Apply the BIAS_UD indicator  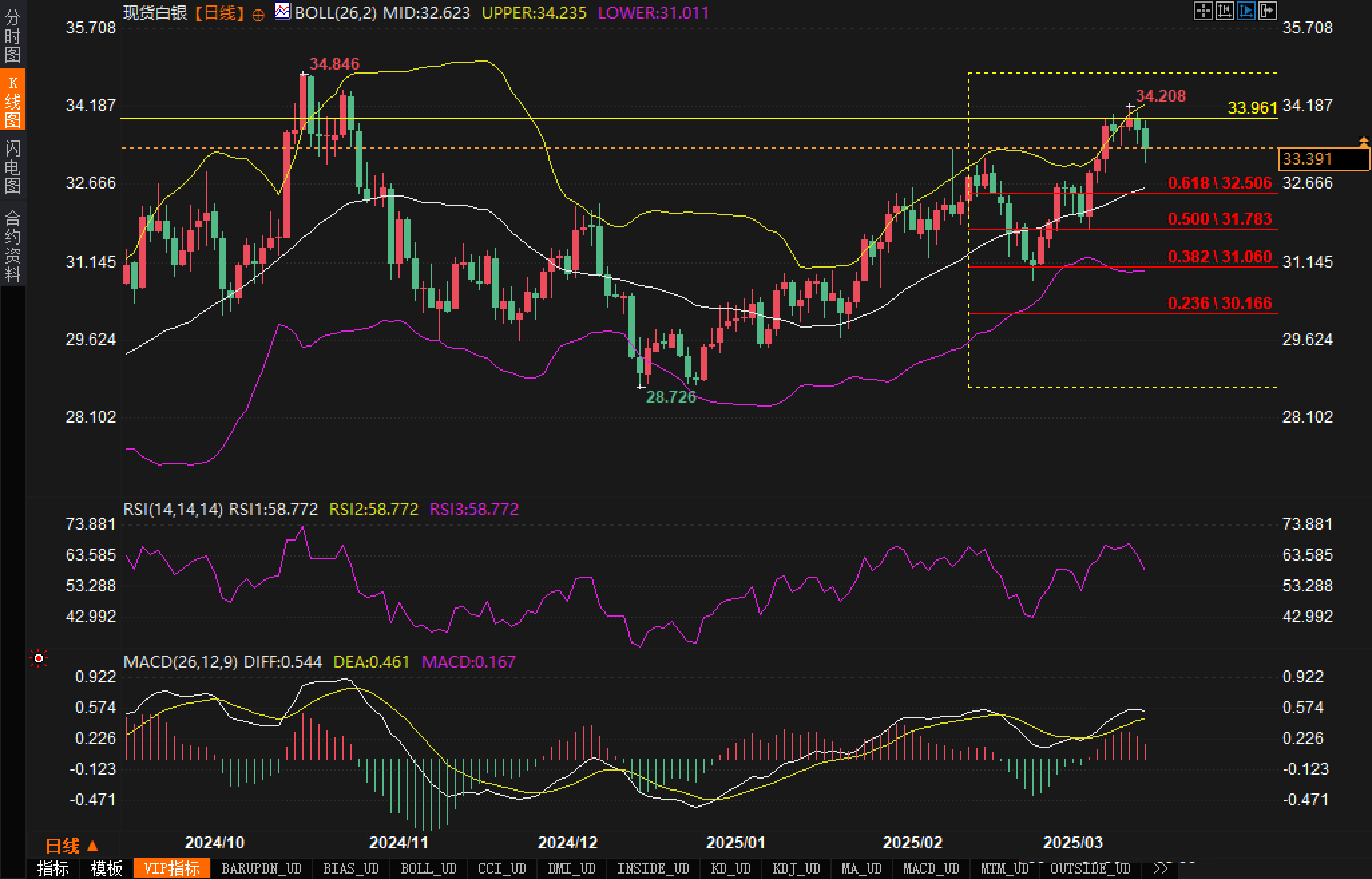(x=350, y=868)
